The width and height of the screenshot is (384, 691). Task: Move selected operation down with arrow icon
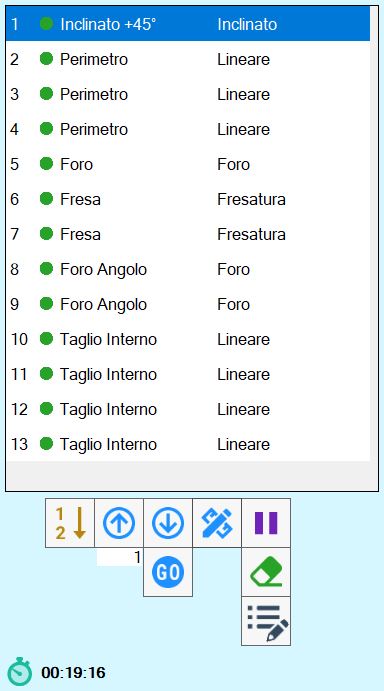tap(168, 523)
